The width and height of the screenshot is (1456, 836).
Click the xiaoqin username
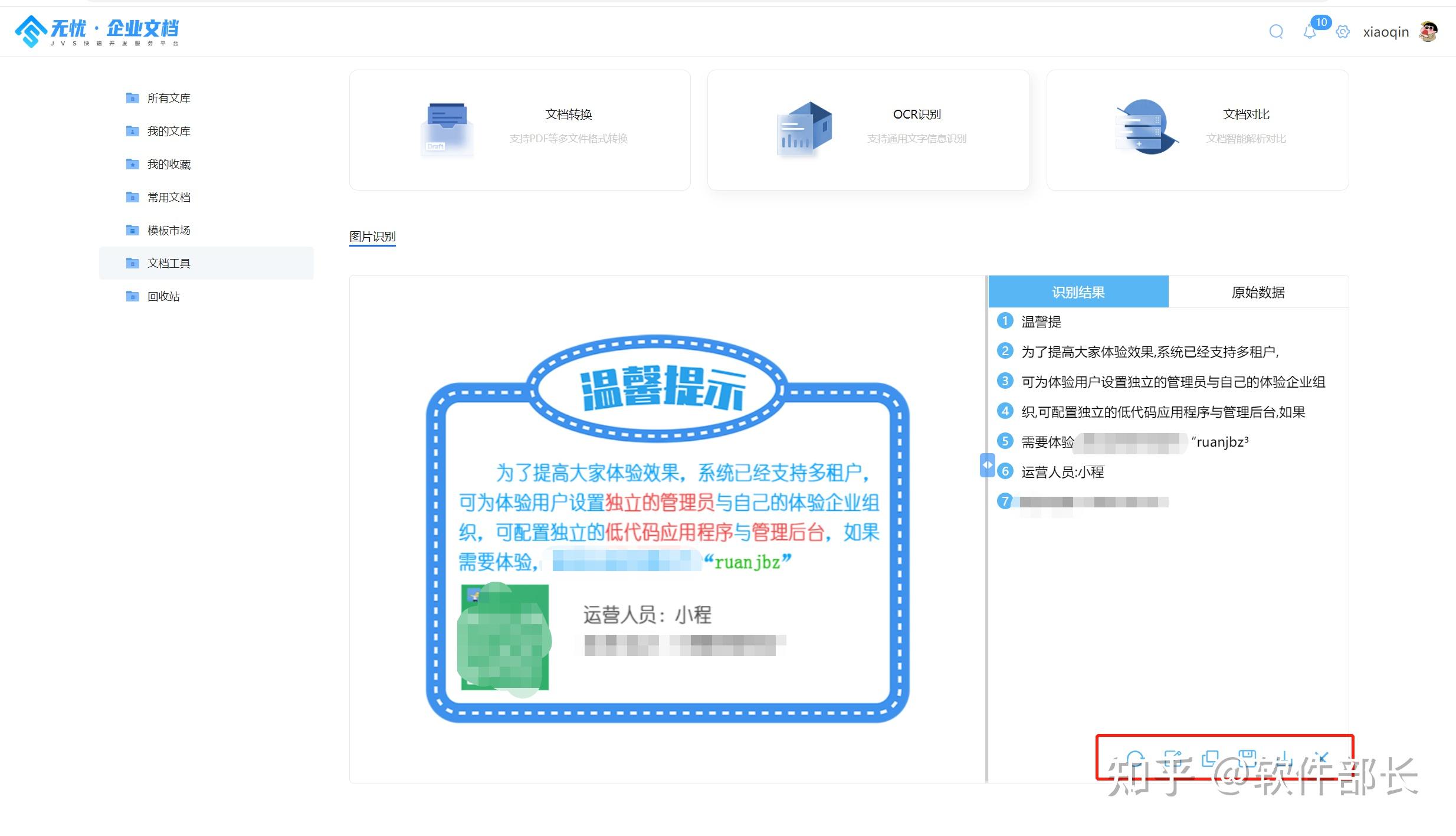1386,32
